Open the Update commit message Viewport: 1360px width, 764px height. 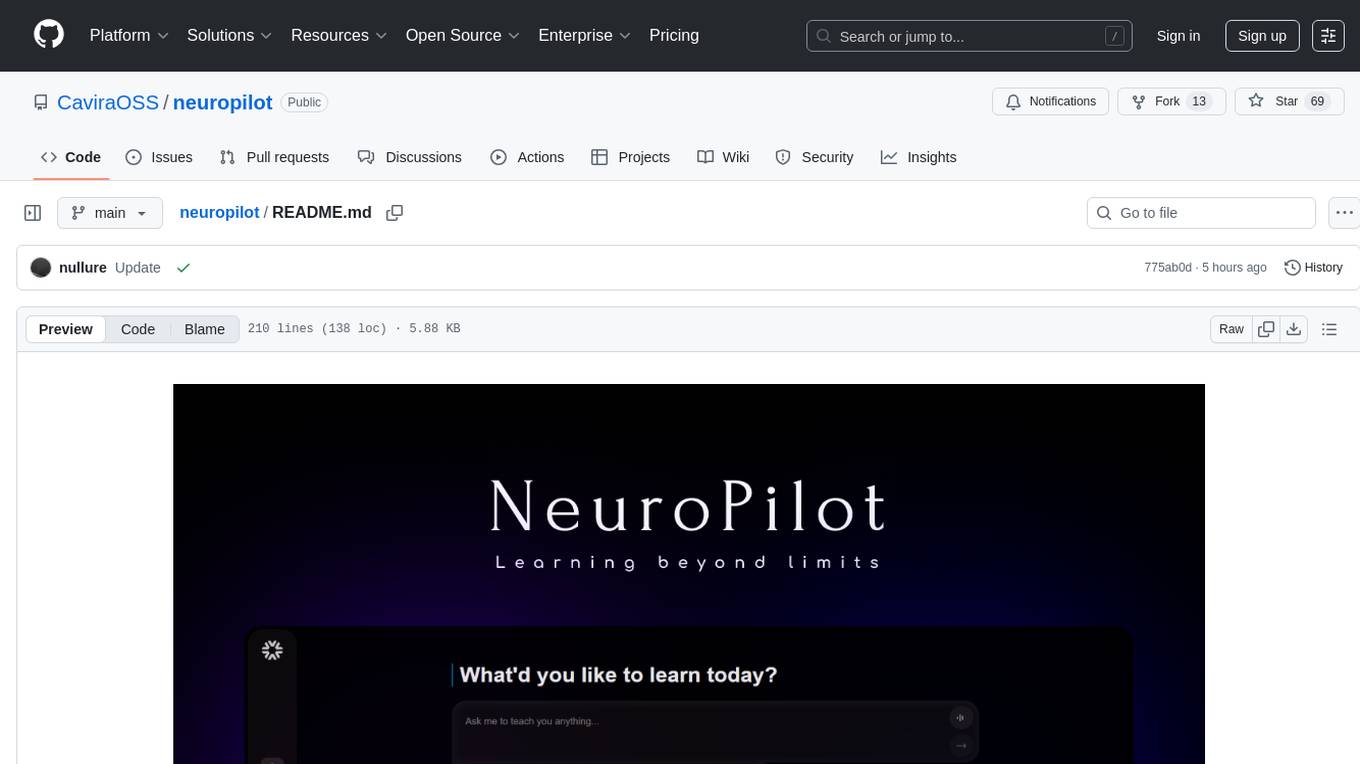[138, 268]
